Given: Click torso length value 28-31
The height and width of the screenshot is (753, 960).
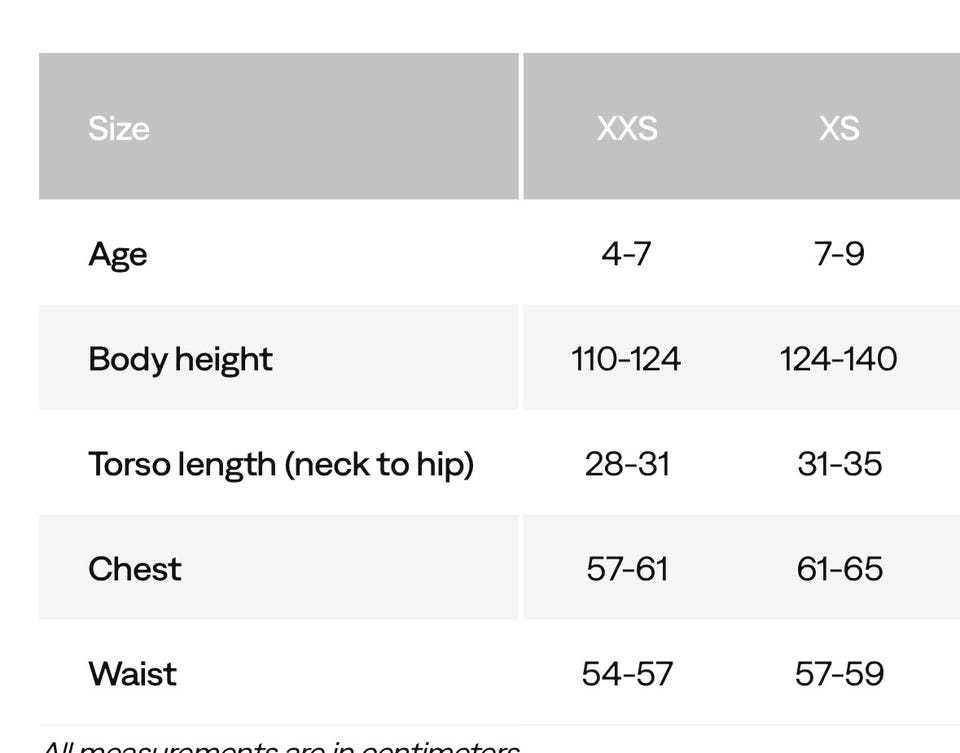Looking at the screenshot, I should (627, 464).
